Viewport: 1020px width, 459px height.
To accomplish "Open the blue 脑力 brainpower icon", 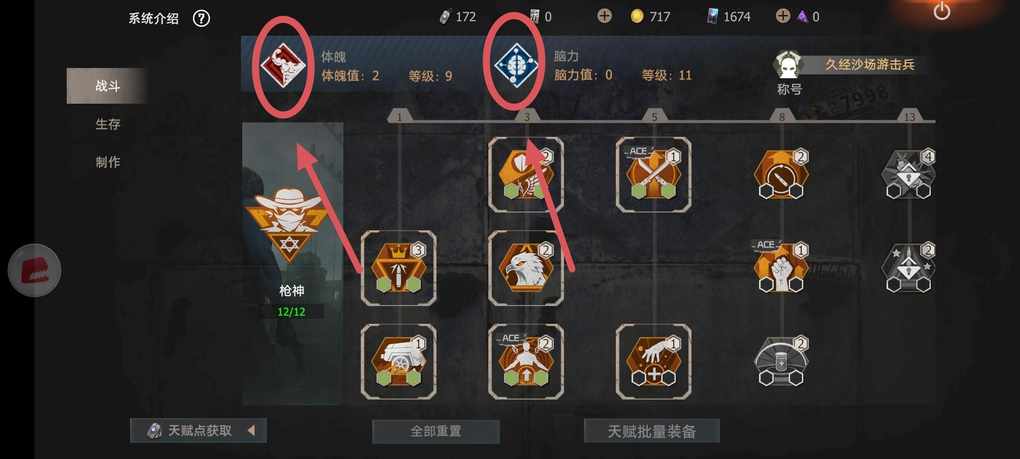I will (x=516, y=65).
